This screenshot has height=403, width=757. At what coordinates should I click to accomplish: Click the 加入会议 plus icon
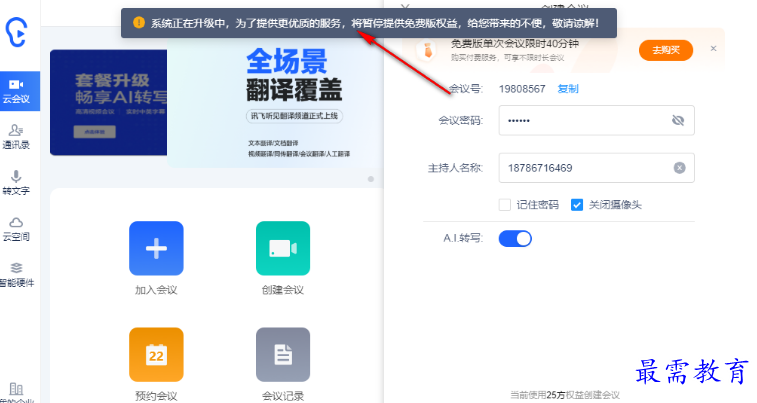[x=156, y=248]
